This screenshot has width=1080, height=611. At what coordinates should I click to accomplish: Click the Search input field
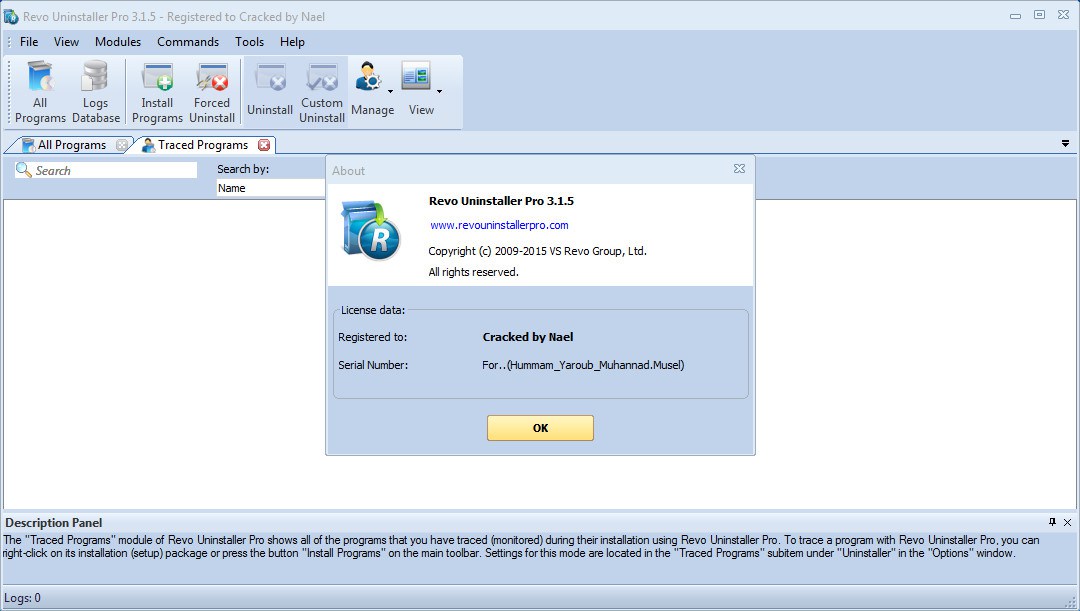coord(106,170)
